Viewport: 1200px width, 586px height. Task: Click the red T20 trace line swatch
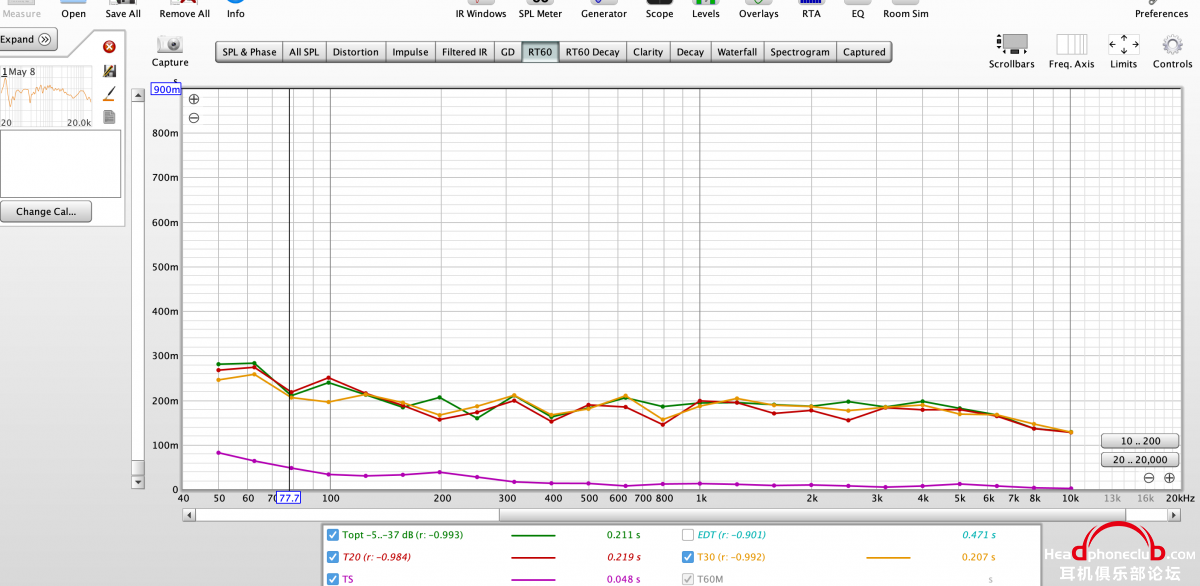tap(535, 557)
